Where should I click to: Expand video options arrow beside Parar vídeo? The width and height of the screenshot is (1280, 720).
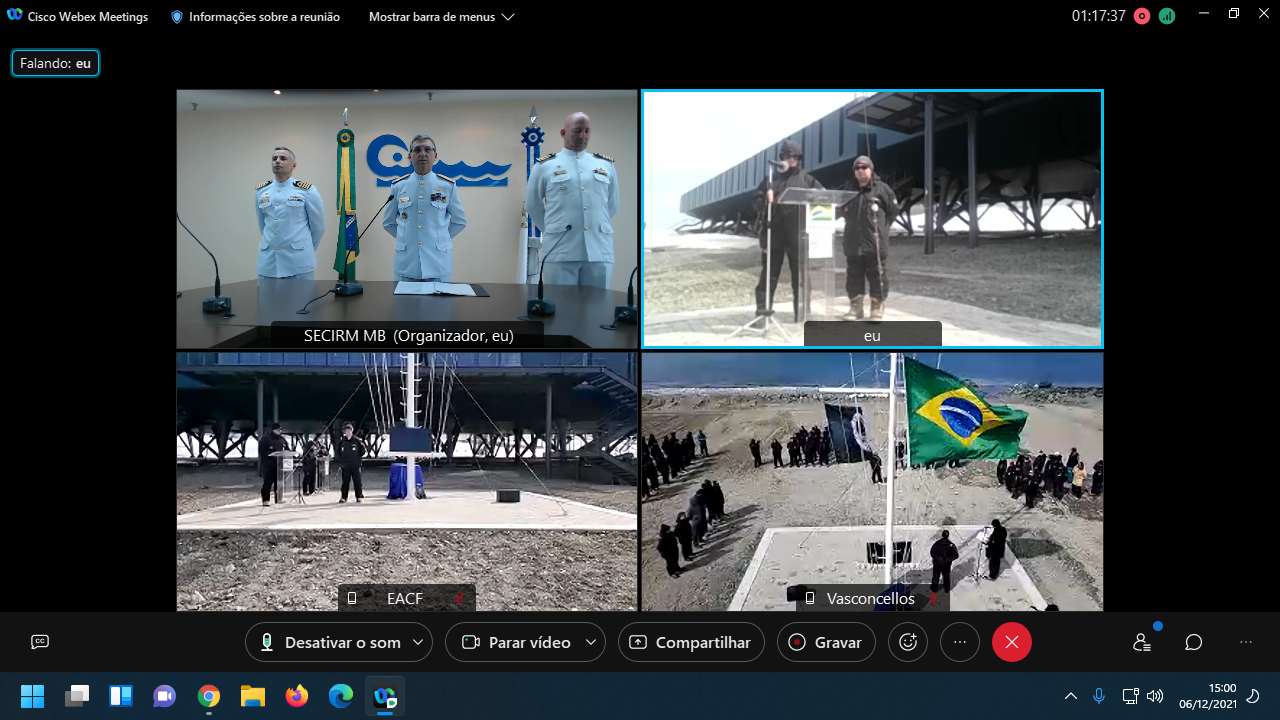click(x=592, y=642)
